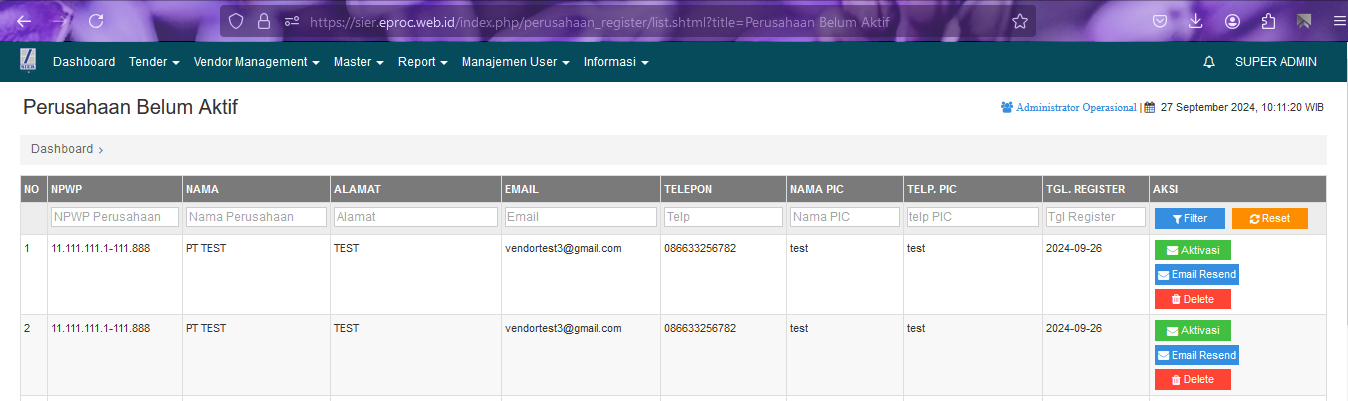Viewport: 1348px width, 401px height.
Task: Reload the page using the browser refresh icon
Action: (x=96, y=21)
